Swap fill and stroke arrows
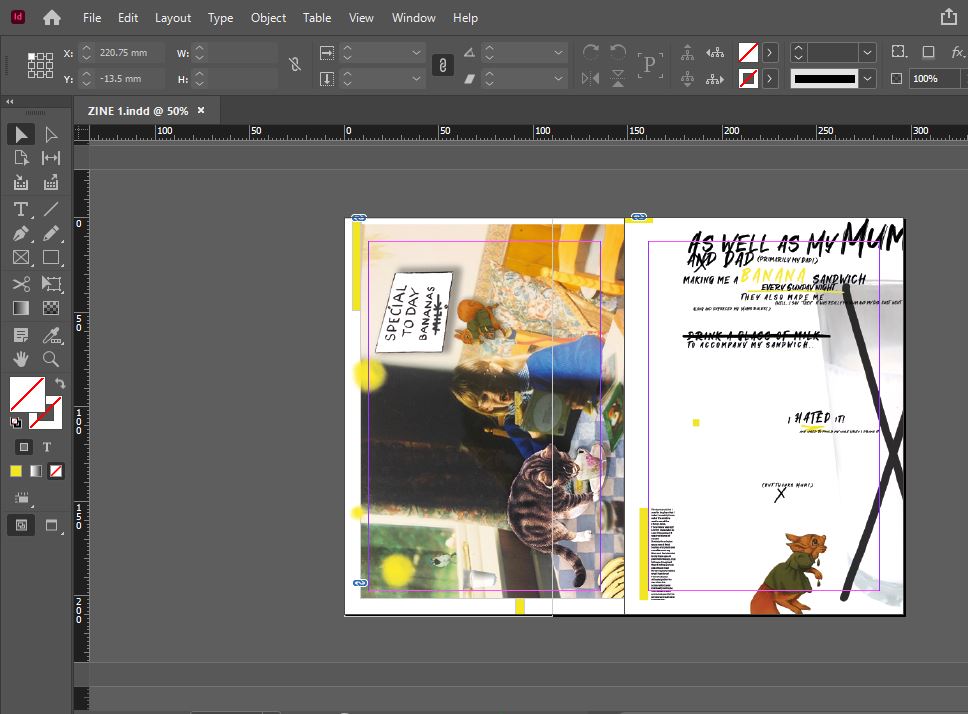This screenshot has height=714, width=968. tap(59, 384)
